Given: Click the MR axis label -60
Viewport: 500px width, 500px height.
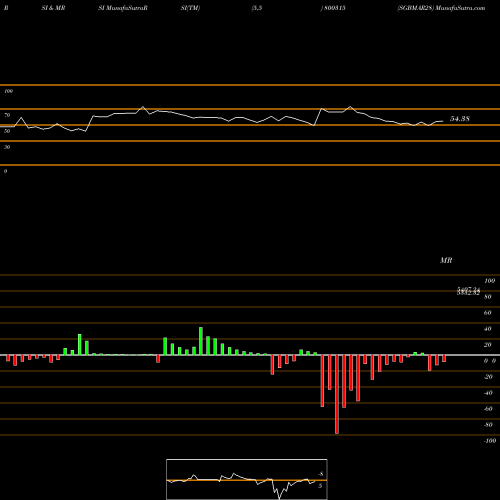Looking at the screenshot, I should pyautogui.click(x=488, y=409).
